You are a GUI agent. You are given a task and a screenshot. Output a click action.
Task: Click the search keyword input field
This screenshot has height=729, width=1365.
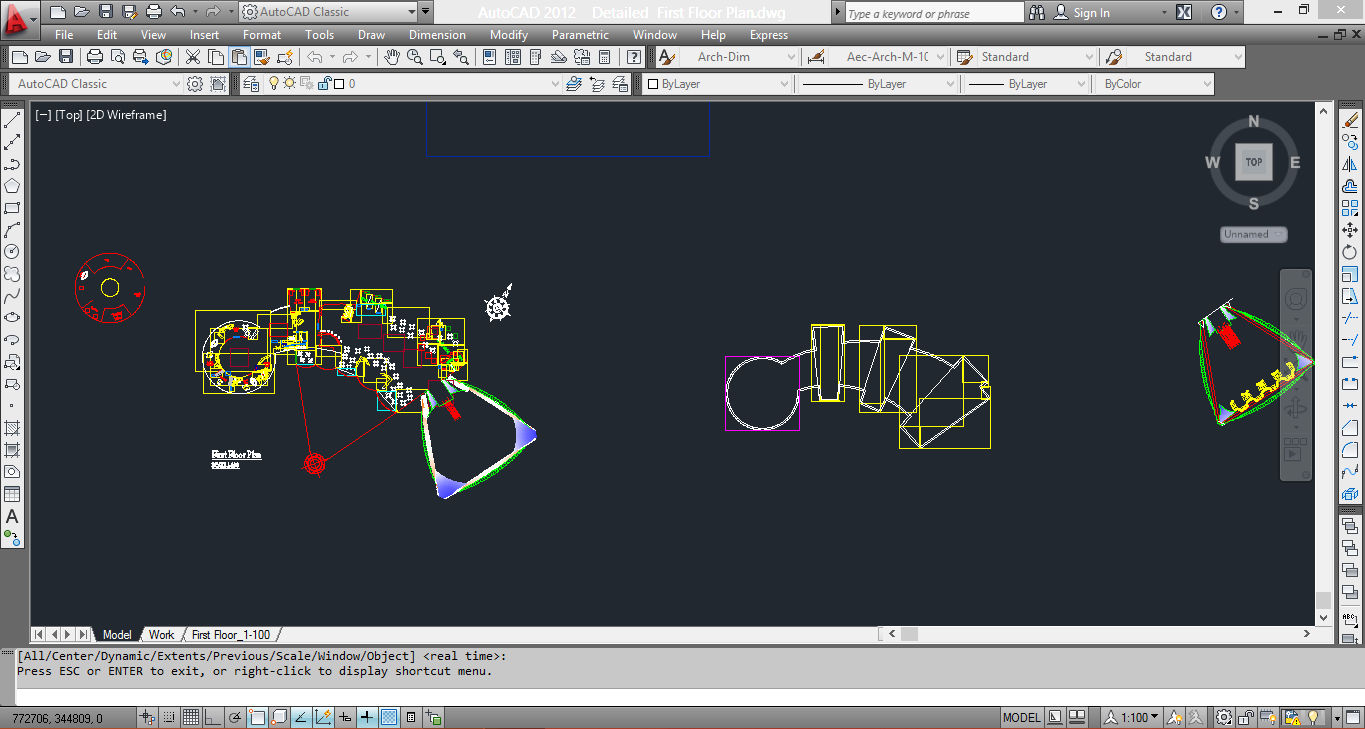tap(934, 13)
